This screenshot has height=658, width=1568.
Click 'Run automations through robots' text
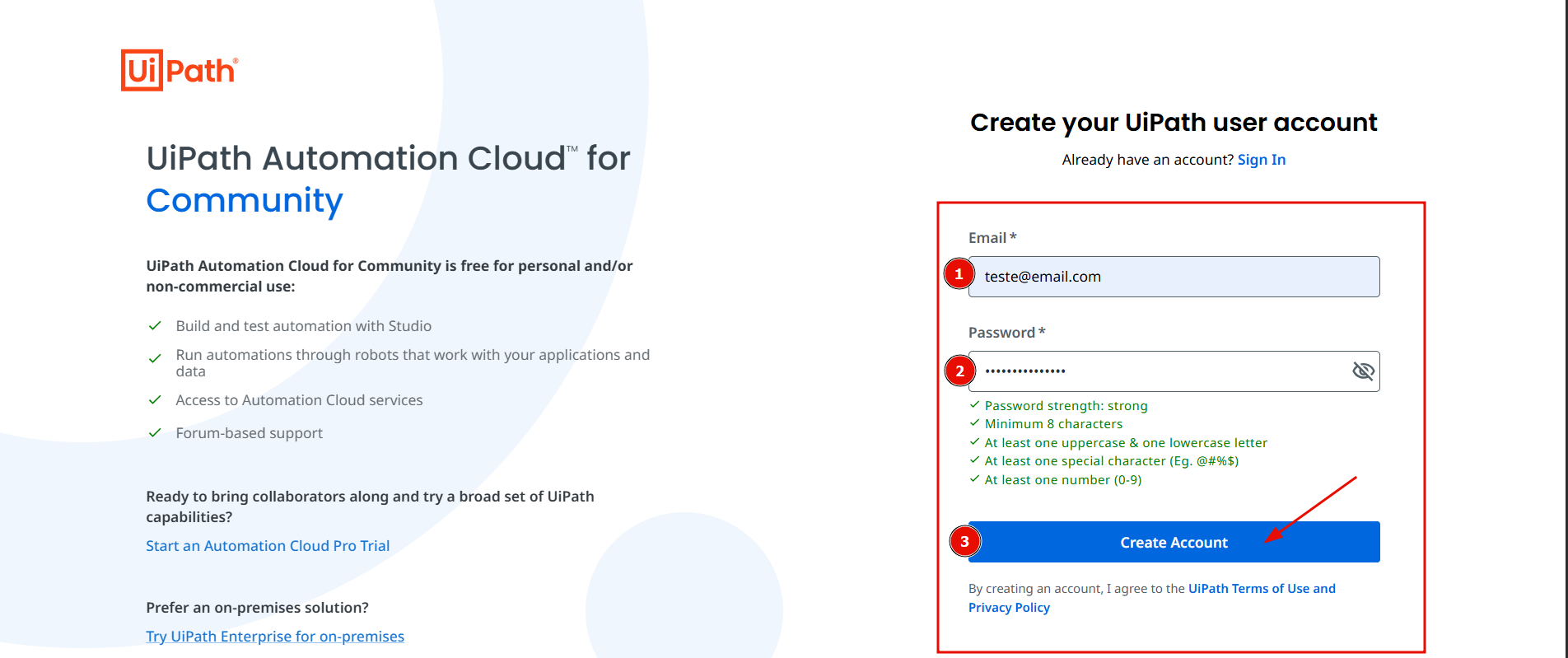tap(413, 363)
